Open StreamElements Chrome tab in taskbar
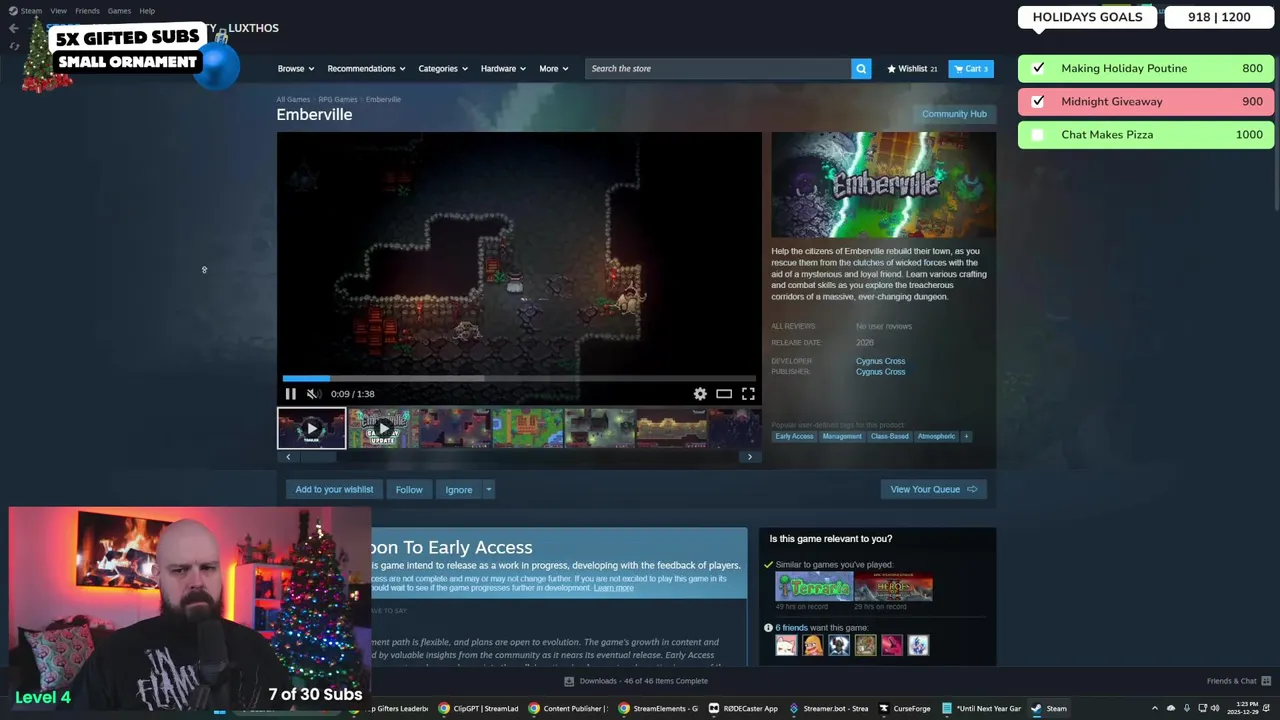 coord(658,708)
